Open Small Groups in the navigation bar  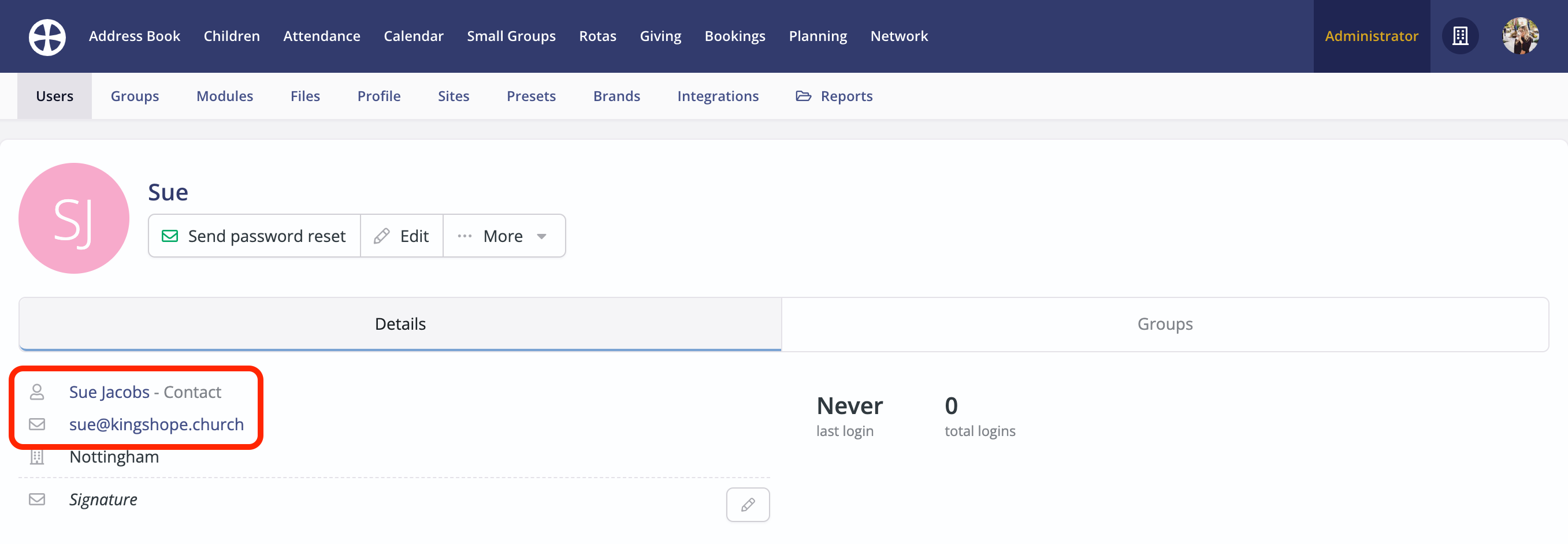511,36
